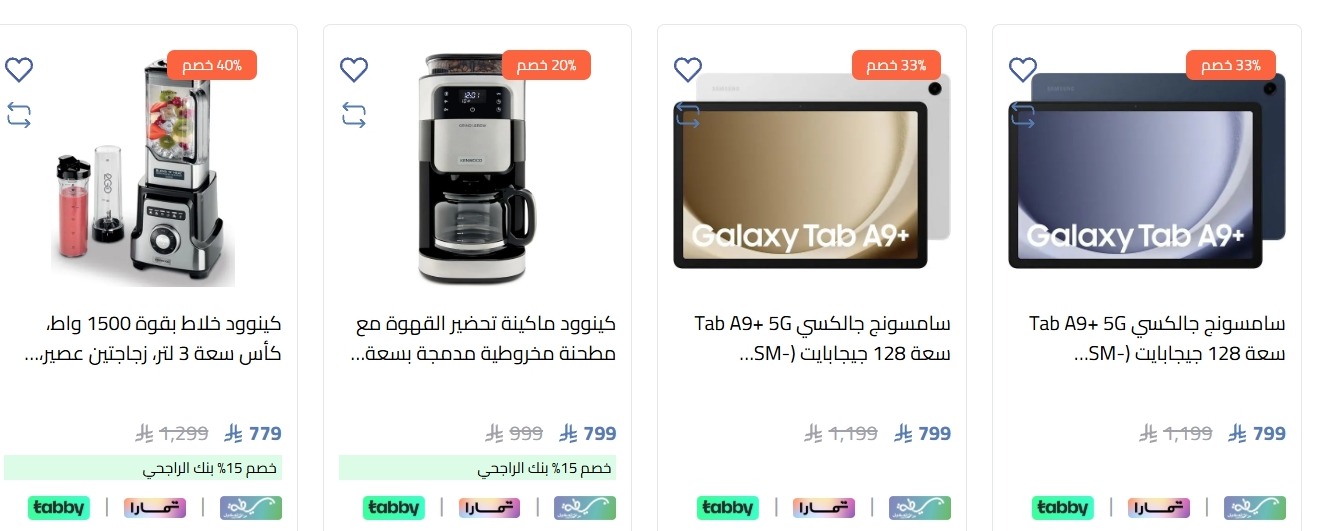Screen dimensions: 1321x531
Task: Click compare icon on navy Galaxy Tab A9+
Action: [x=1023, y=115]
